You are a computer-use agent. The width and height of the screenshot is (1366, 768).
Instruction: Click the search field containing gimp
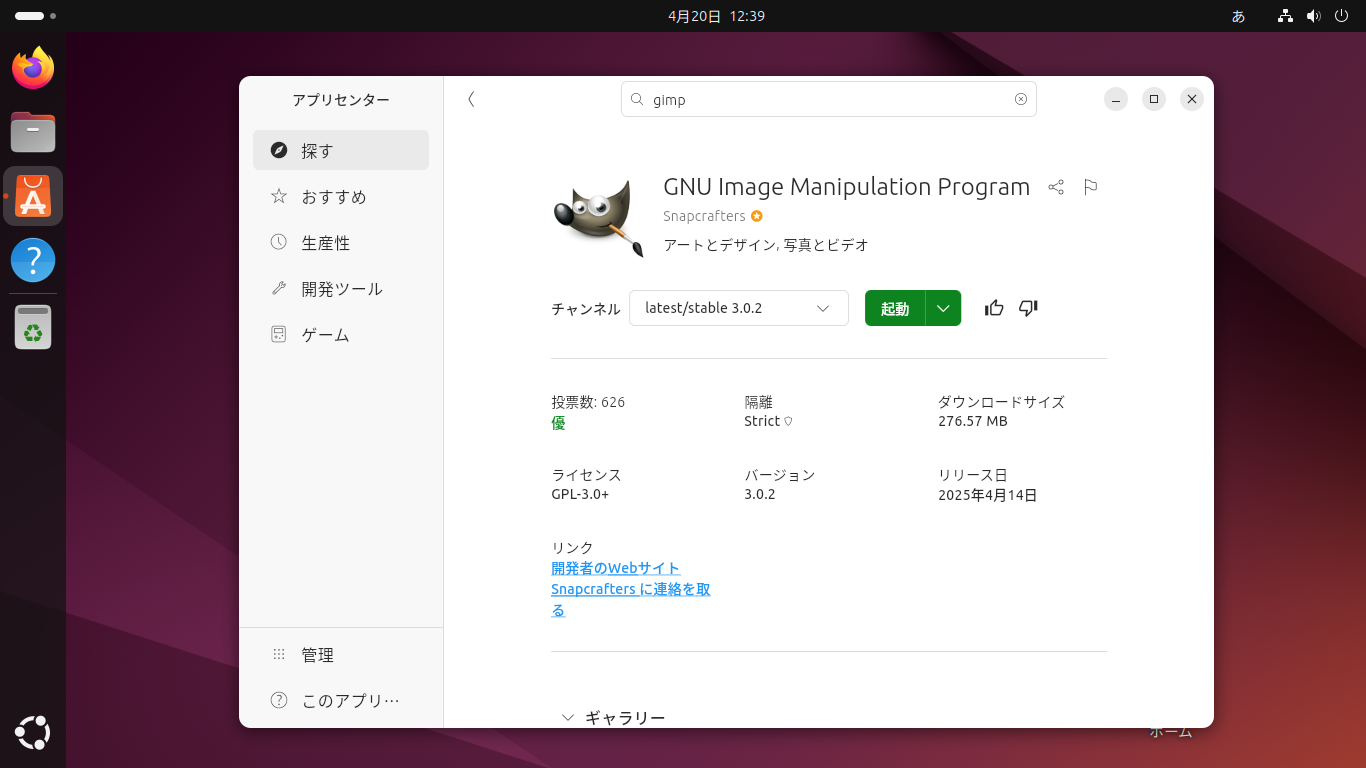[828, 99]
